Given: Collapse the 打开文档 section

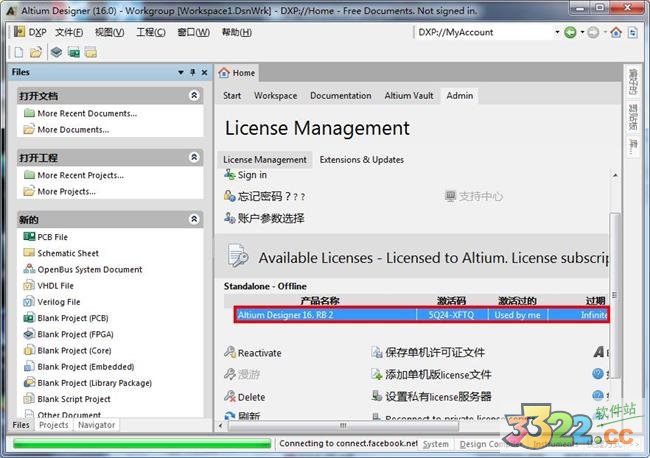Looking at the screenshot, I should [194, 95].
